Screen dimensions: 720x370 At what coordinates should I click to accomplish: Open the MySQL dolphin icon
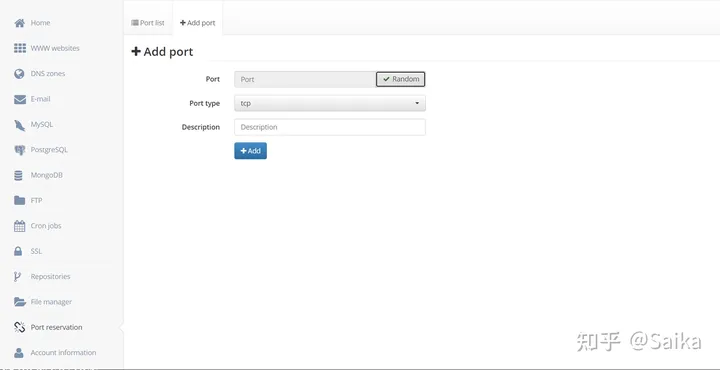point(19,124)
